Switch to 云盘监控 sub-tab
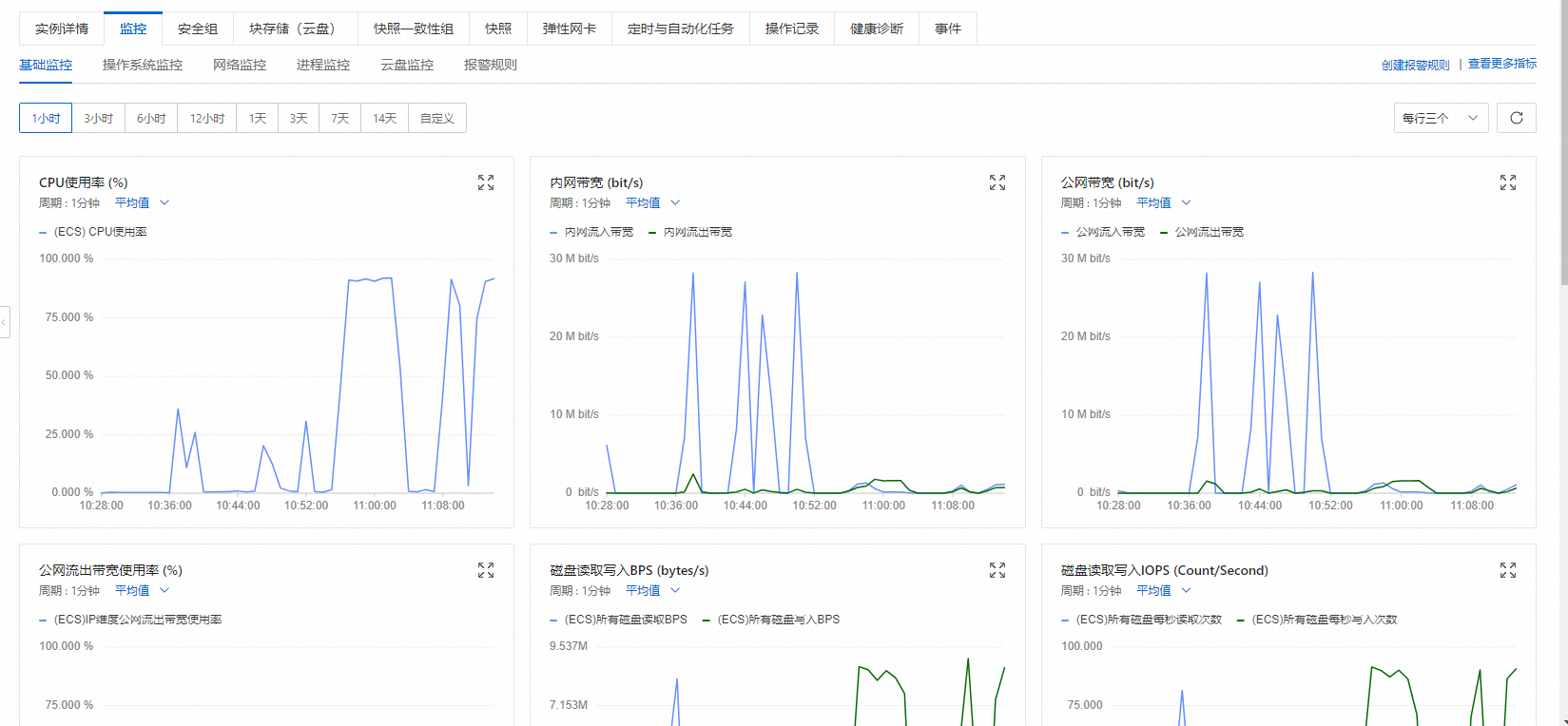The height and width of the screenshot is (726, 1568). 407,66
